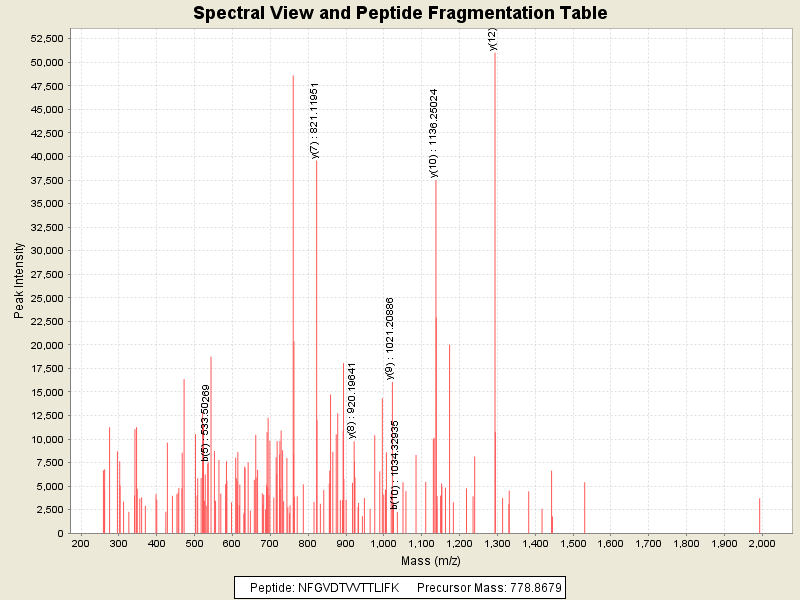Screen dimensions: 800x600
Task: Click the tall unlabeled red peak near m/z 760
Action: pyautogui.click(x=293, y=300)
